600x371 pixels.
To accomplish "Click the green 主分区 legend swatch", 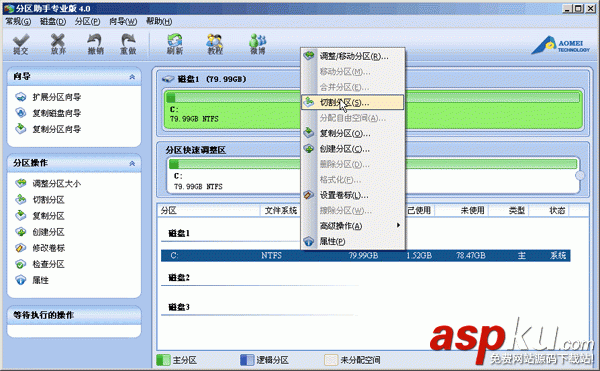I will (x=163, y=360).
